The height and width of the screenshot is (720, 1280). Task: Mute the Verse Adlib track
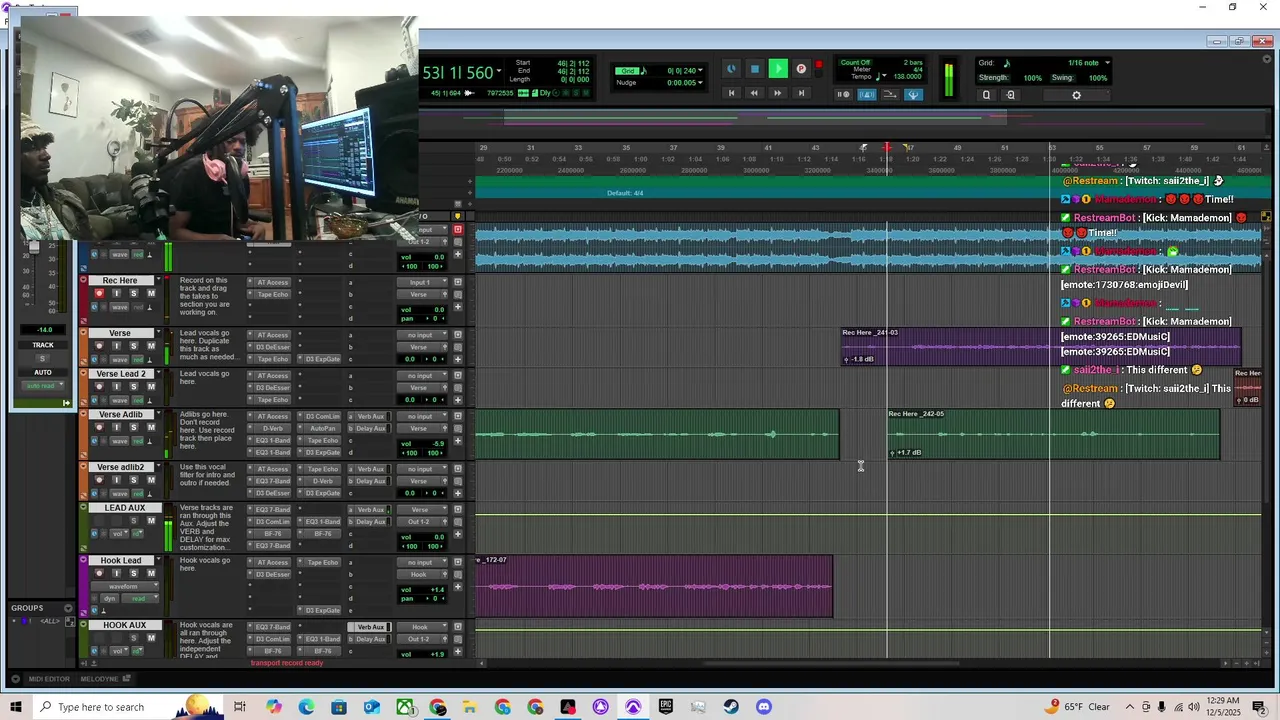tap(151, 427)
